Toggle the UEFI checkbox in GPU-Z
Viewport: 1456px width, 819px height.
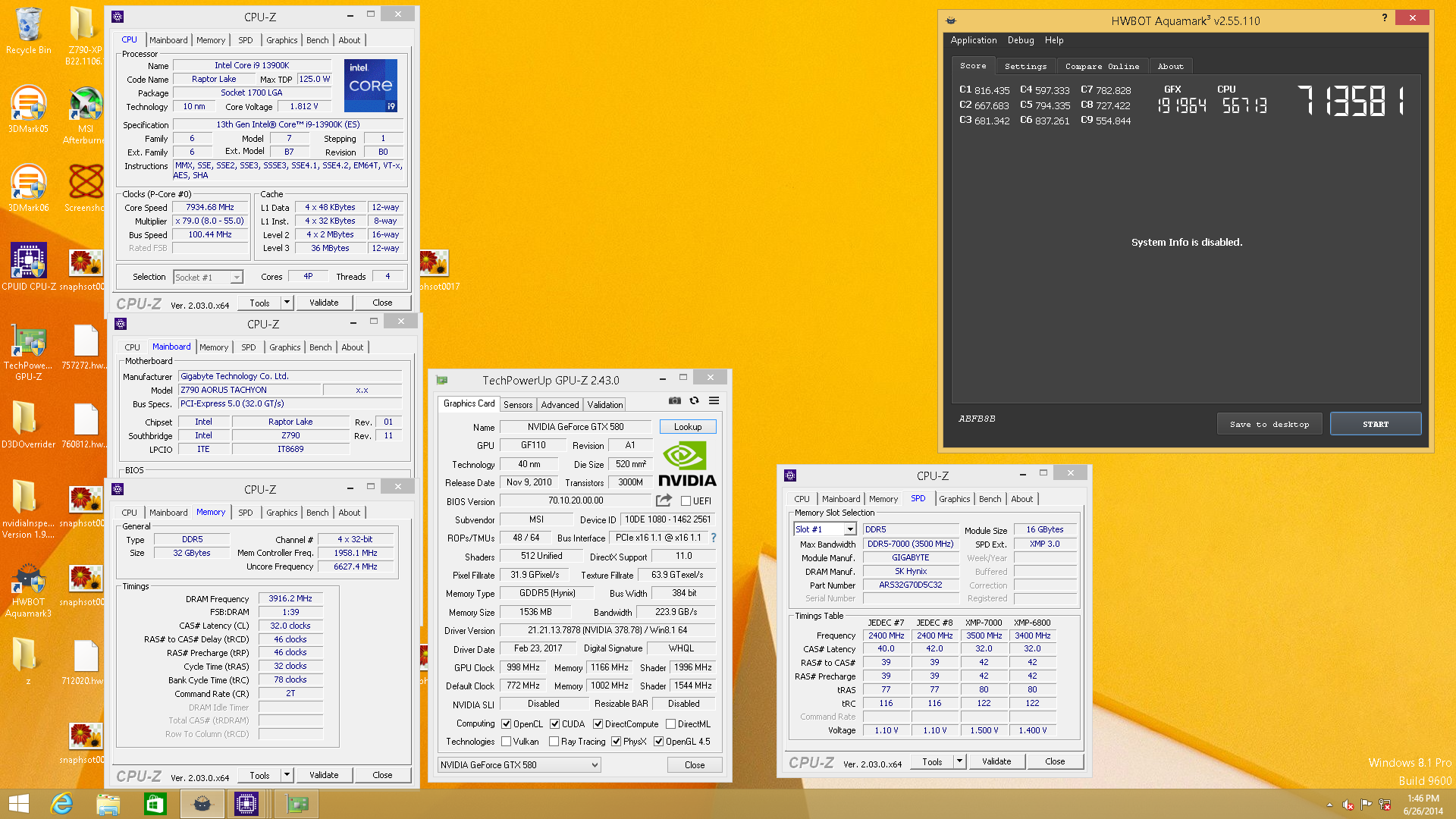(x=686, y=500)
